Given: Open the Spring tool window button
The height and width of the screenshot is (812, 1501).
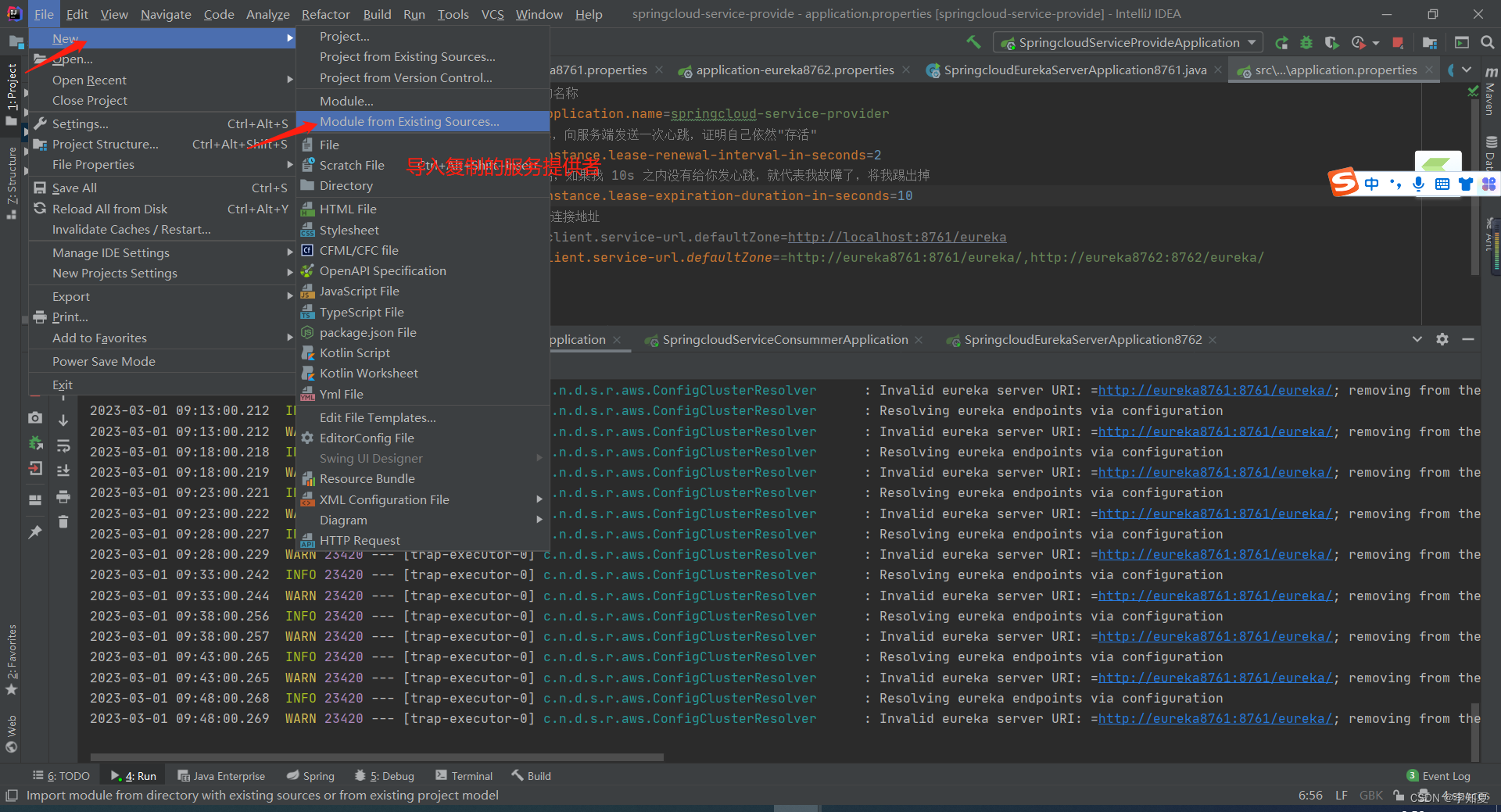Looking at the screenshot, I should click(310, 776).
